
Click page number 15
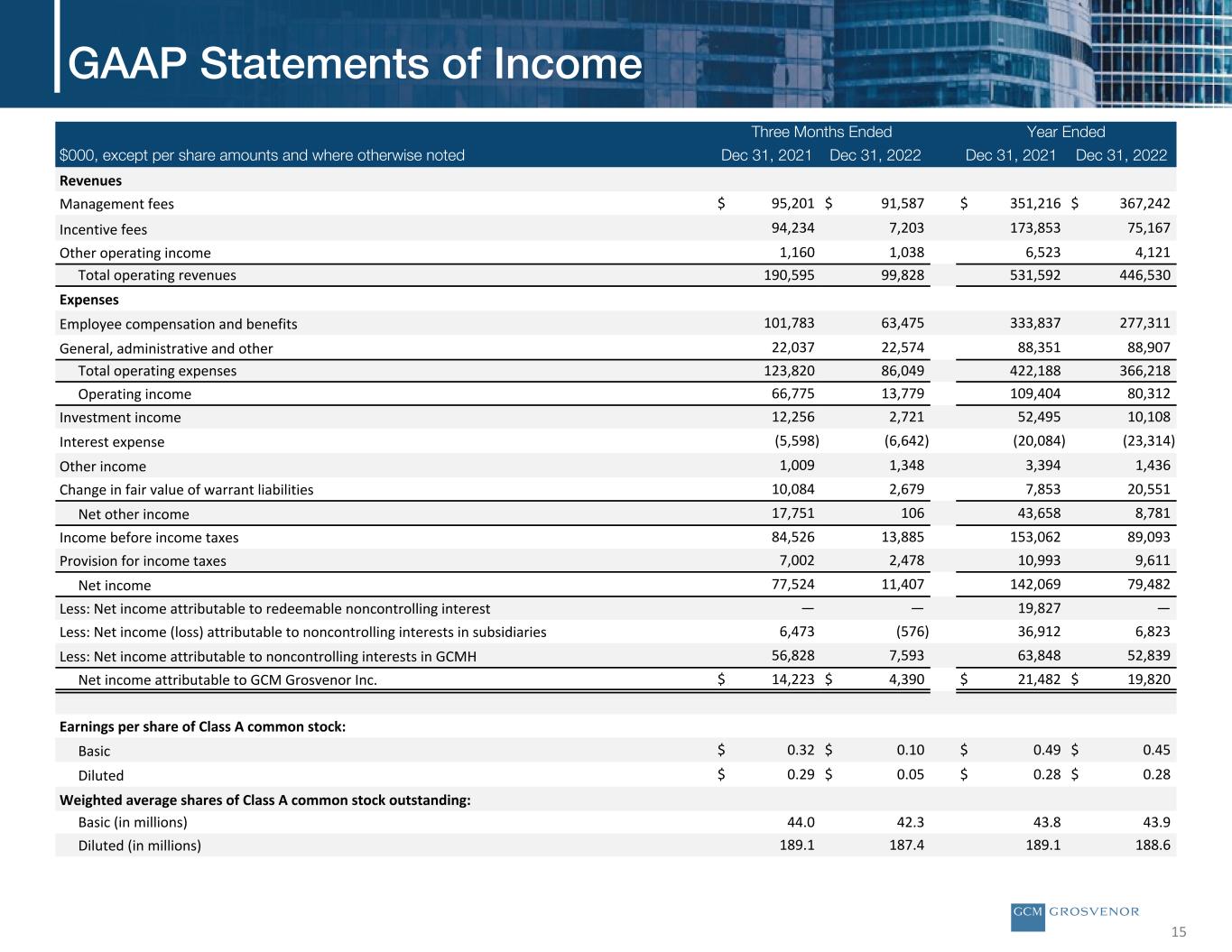pyautogui.click(x=1179, y=932)
